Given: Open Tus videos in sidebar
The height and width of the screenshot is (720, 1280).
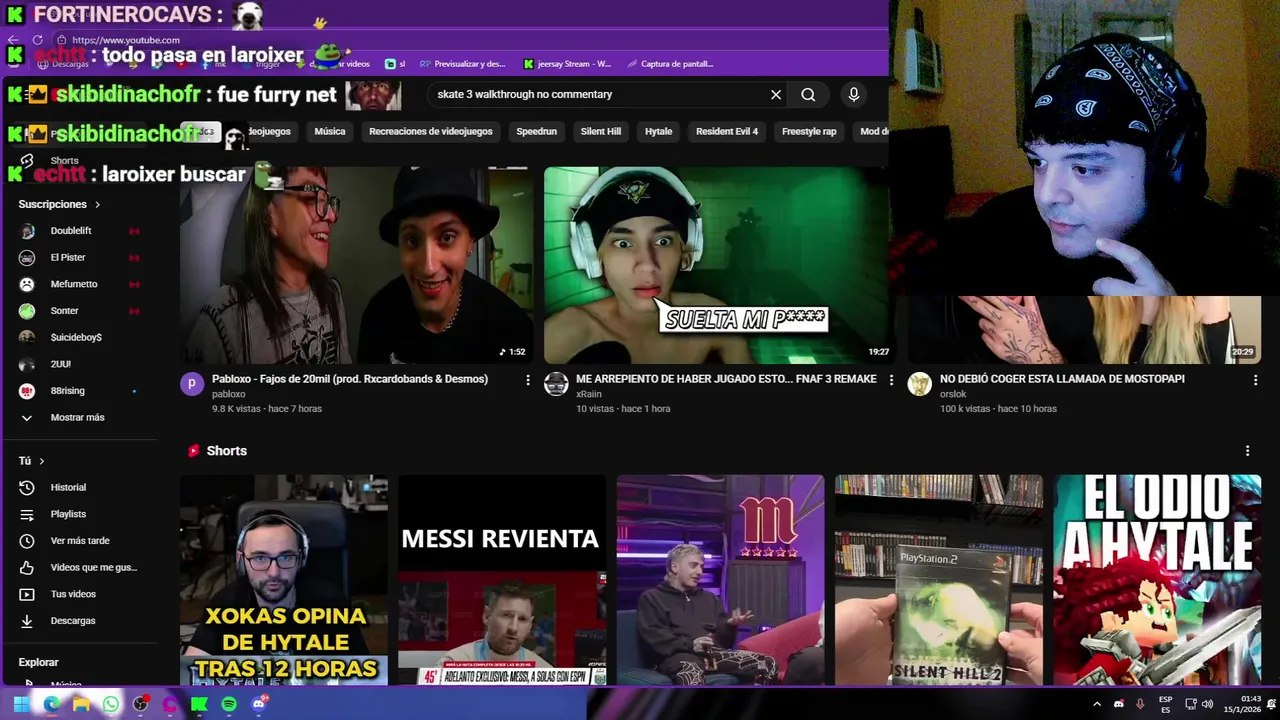Looking at the screenshot, I should pos(73,594).
